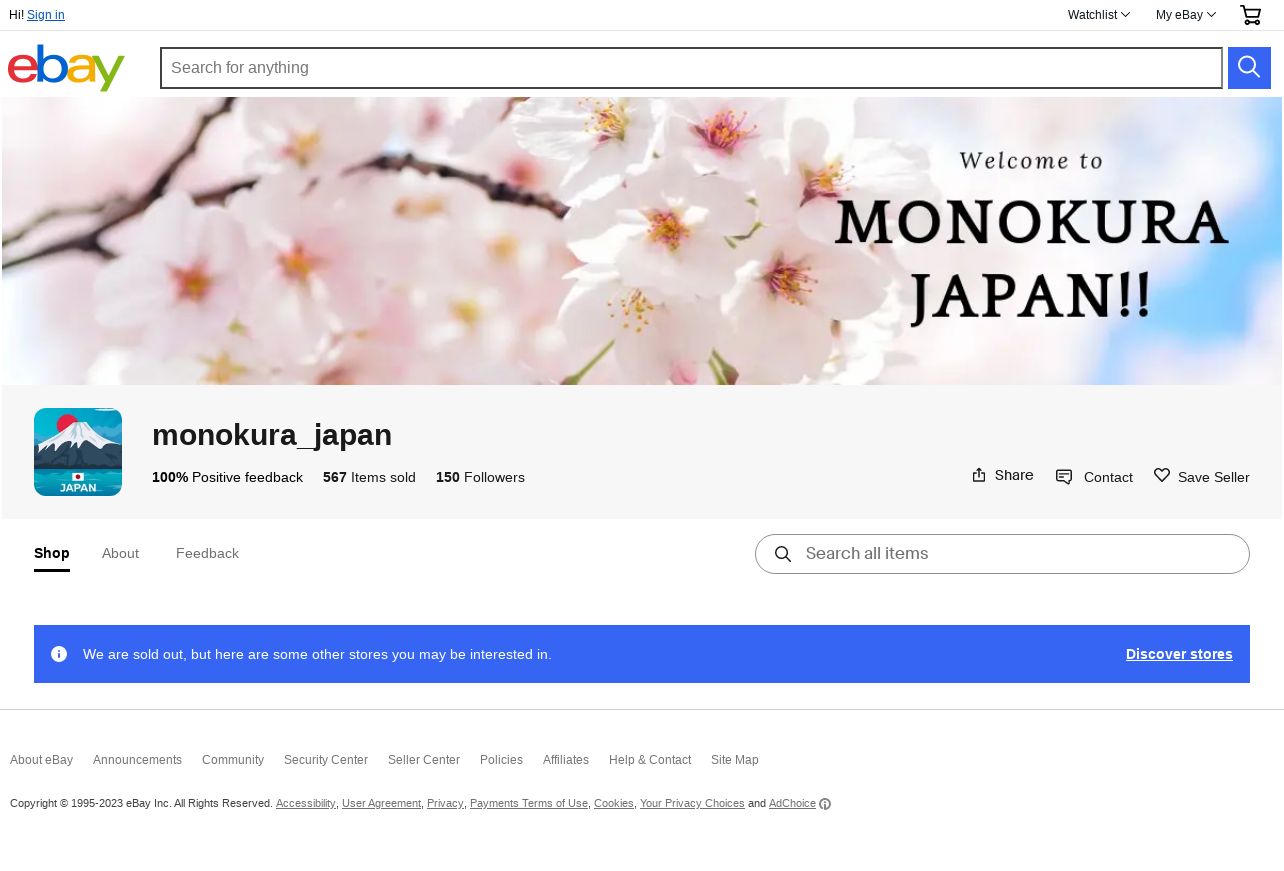Expand the Watchlist dropdown
This screenshot has height=871, width=1284.
pos(1099,15)
